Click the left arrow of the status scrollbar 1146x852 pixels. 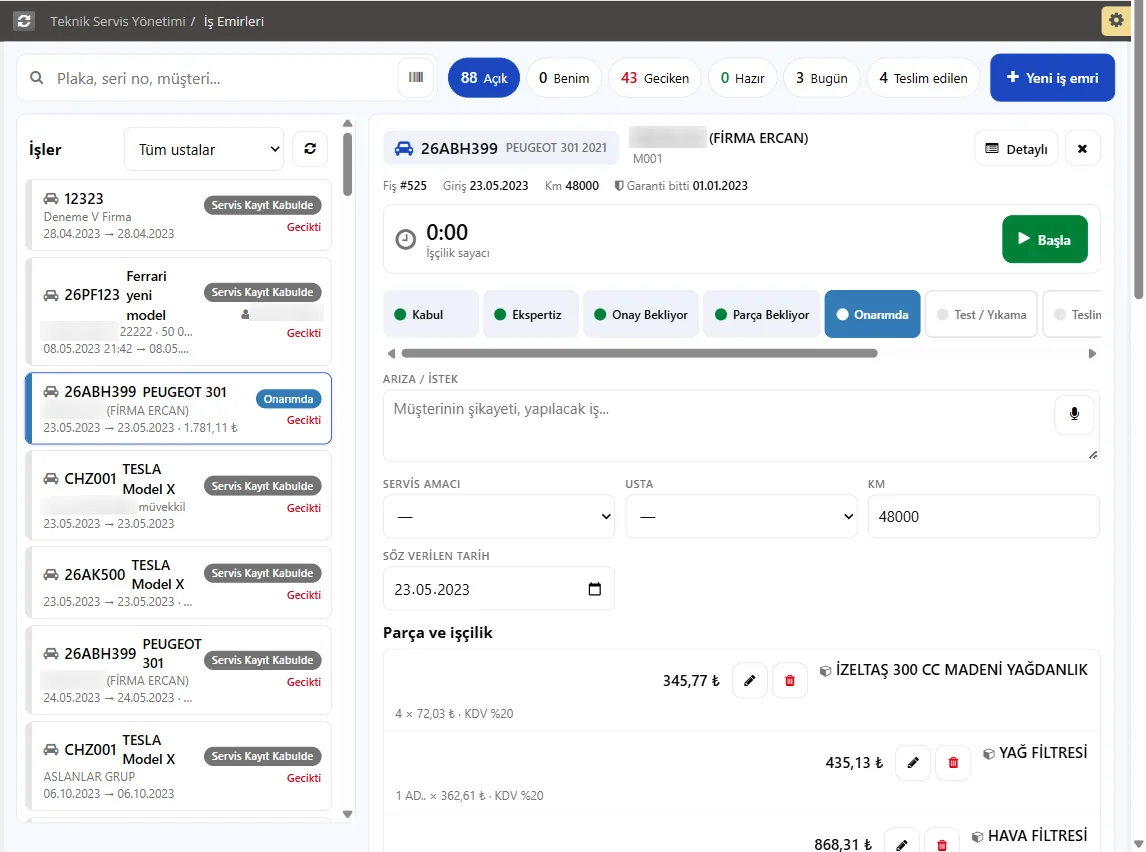[x=391, y=354]
